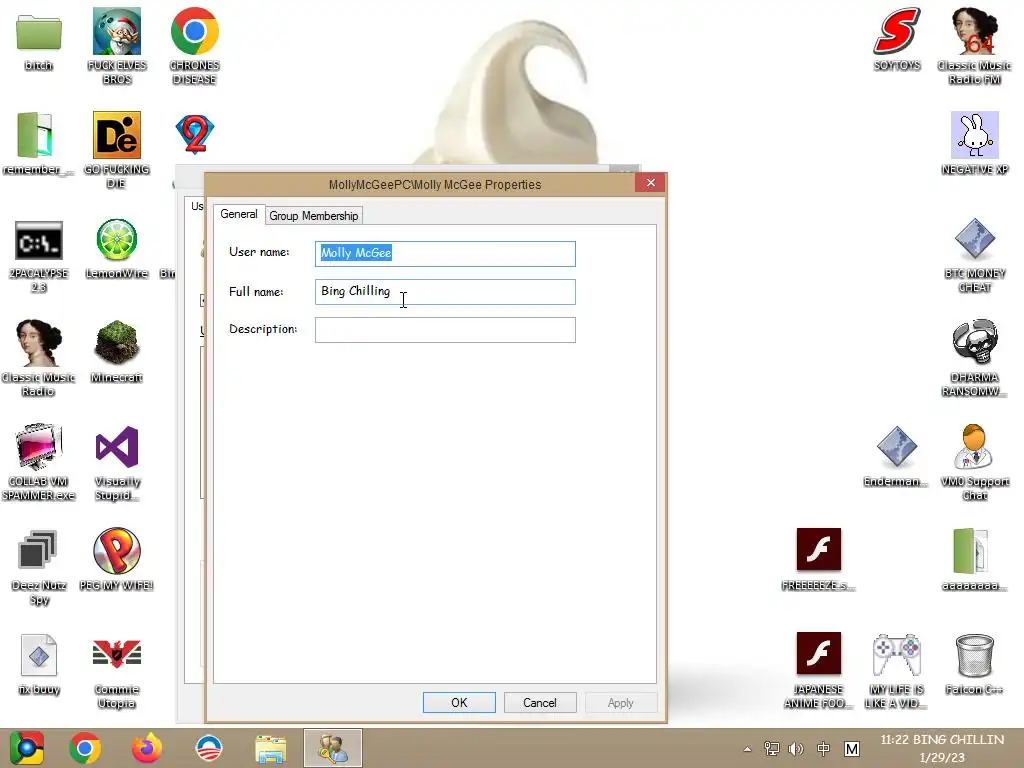The height and width of the screenshot is (768, 1024).
Task: Click the User name field with Molly McGee
Action: click(x=445, y=253)
